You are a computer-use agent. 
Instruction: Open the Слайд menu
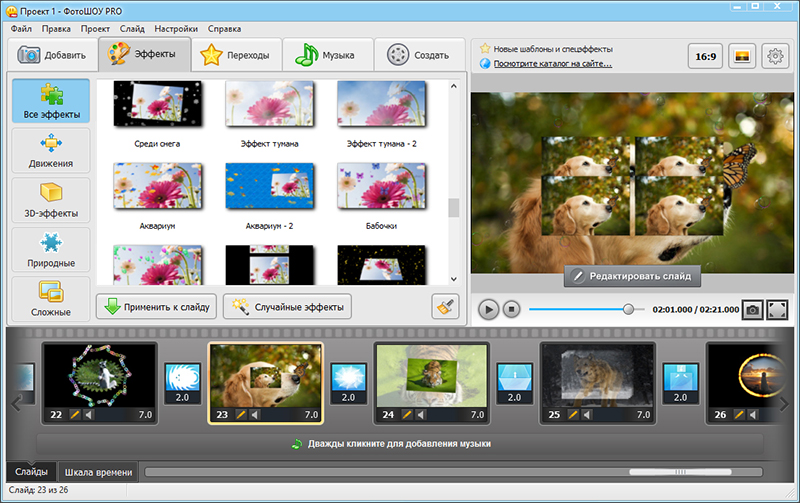click(x=132, y=29)
